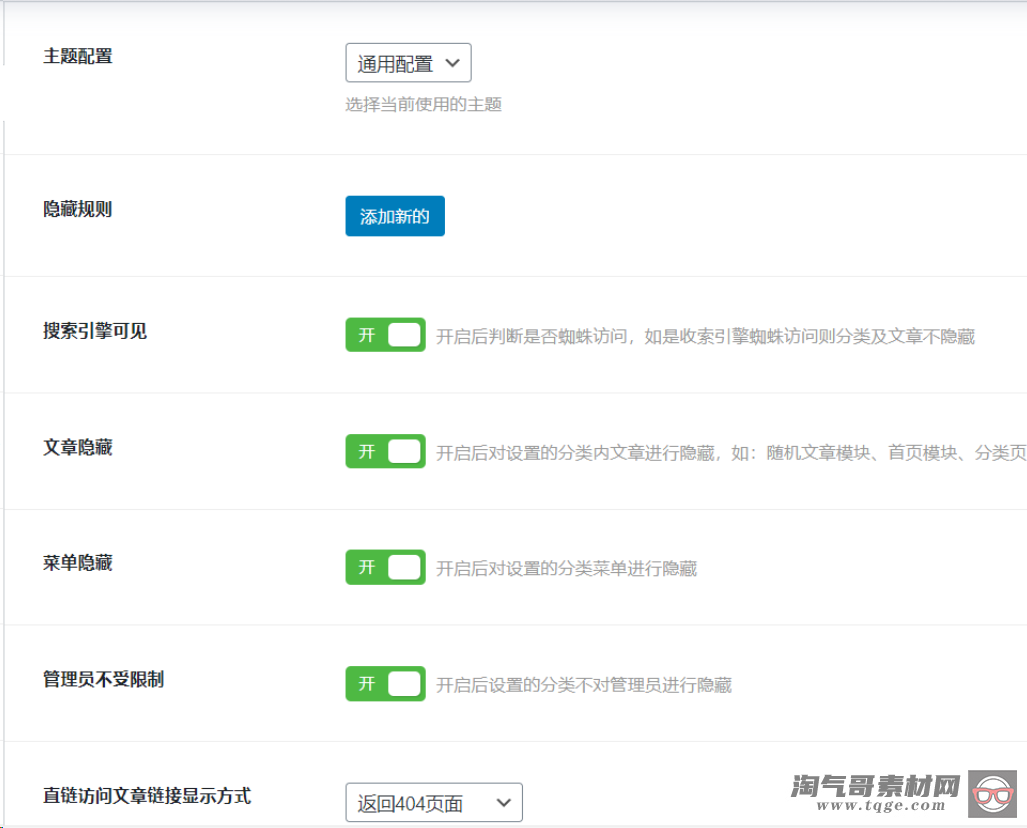Select the 搜索引擎可见 label text
1027x828 pixels.
[95, 330]
